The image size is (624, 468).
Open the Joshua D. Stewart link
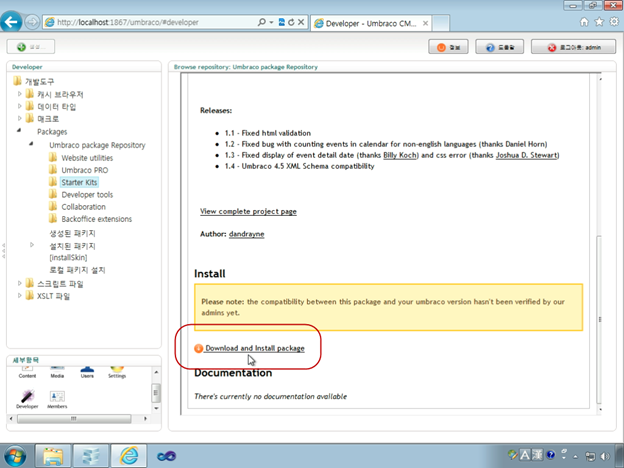(526, 155)
